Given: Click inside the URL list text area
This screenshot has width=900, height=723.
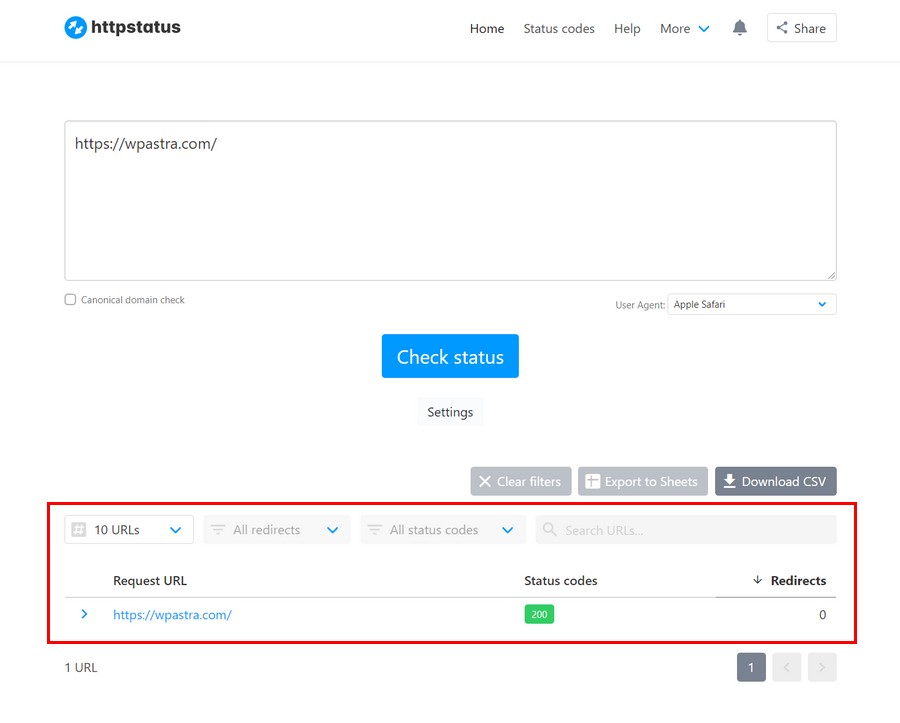Looking at the screenshot, I should (x=450, y=200).
